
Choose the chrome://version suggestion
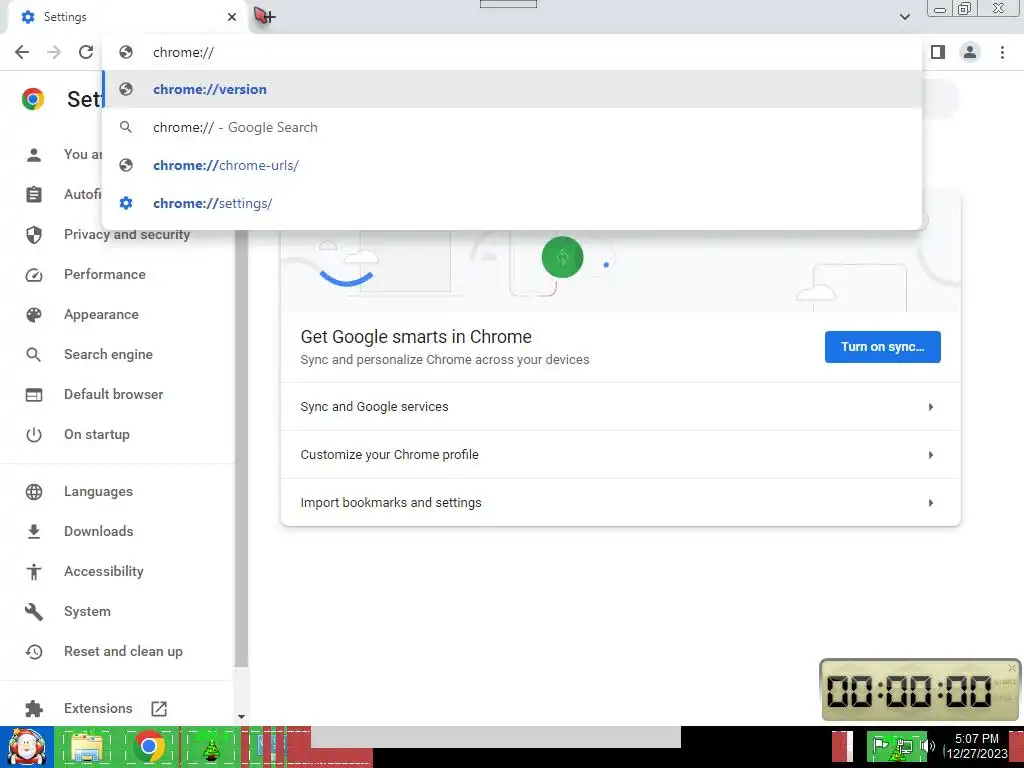click(x=512, y=89)
